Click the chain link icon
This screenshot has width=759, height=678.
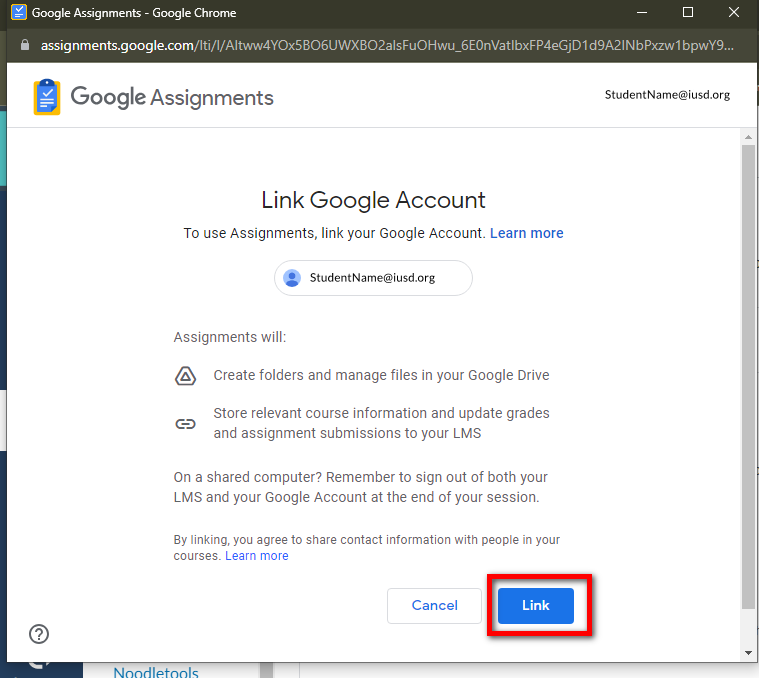click(x=185, y=424)
